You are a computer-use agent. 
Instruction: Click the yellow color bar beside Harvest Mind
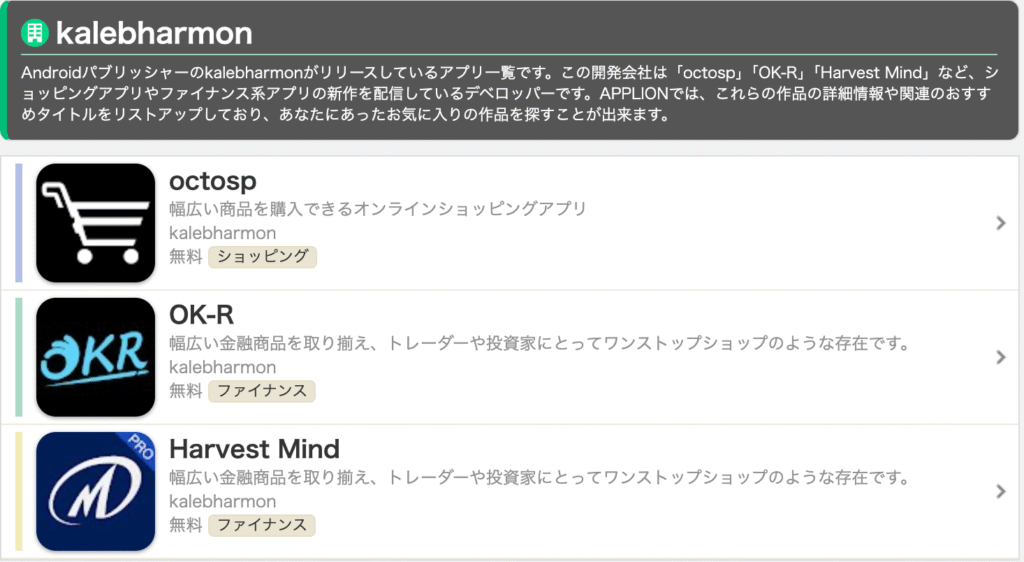pos(19,491)
